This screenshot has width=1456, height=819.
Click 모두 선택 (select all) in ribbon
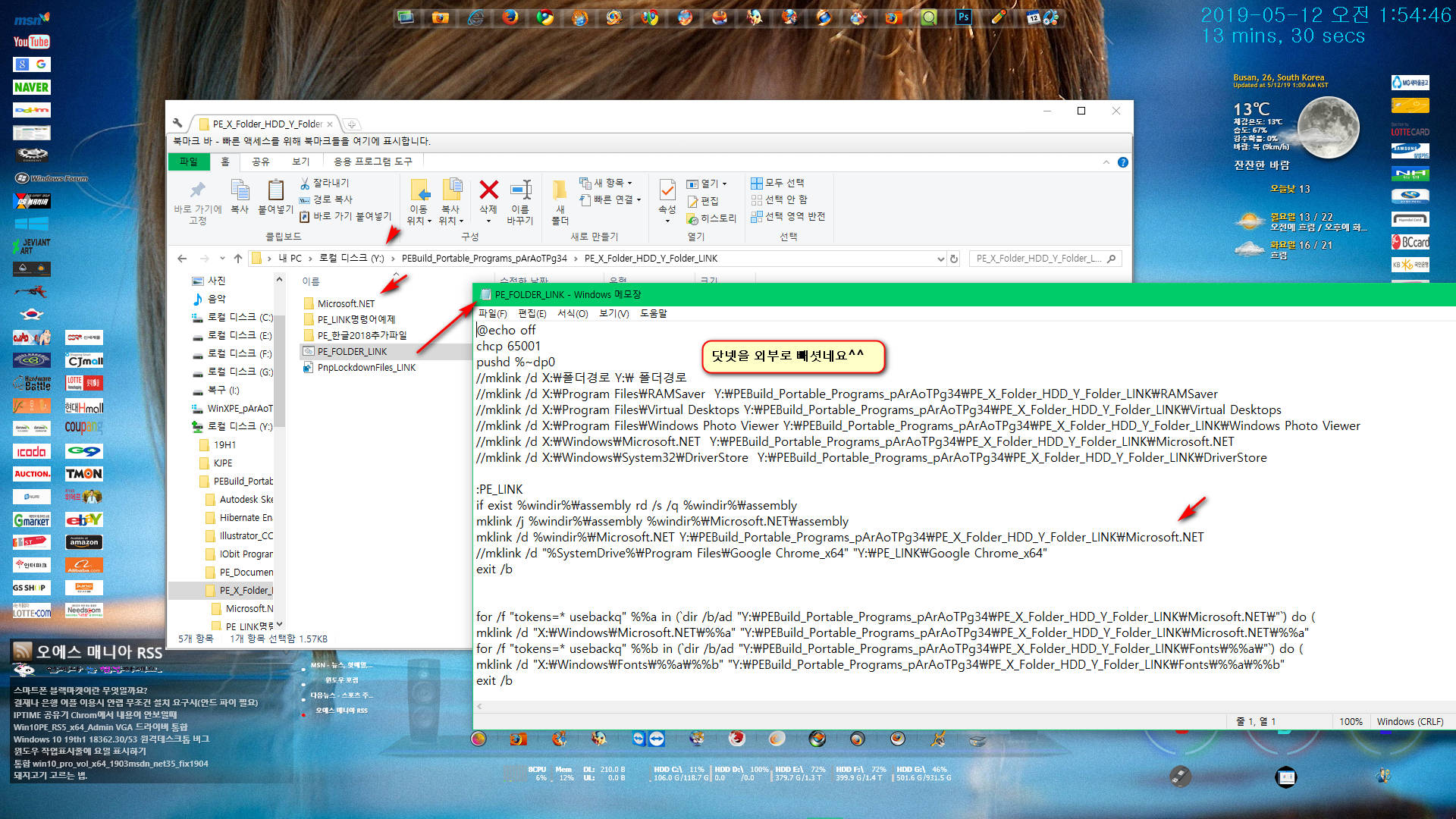tap(777, 183)
